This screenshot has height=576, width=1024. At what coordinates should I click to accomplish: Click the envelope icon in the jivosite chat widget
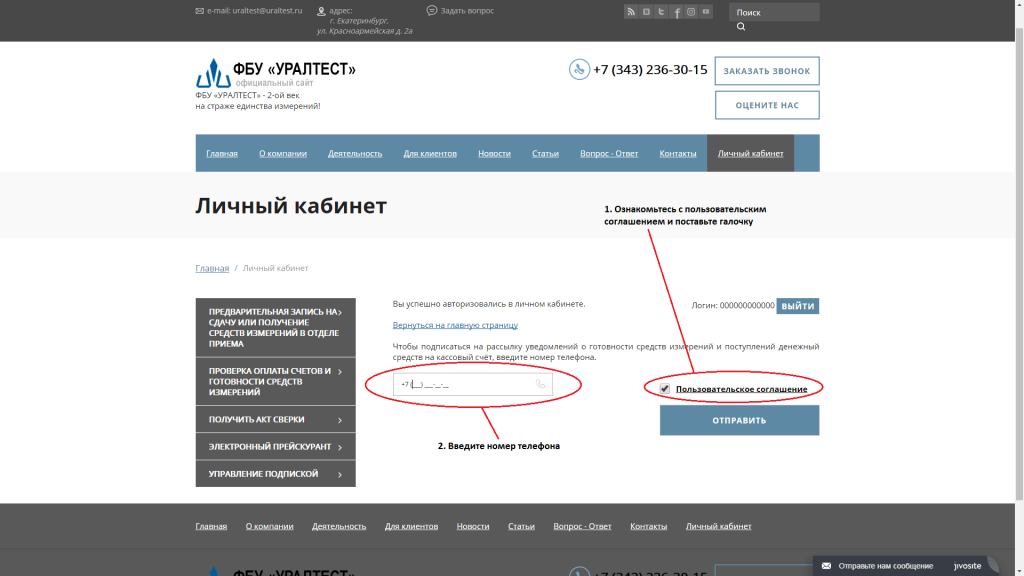click(826, 566)
